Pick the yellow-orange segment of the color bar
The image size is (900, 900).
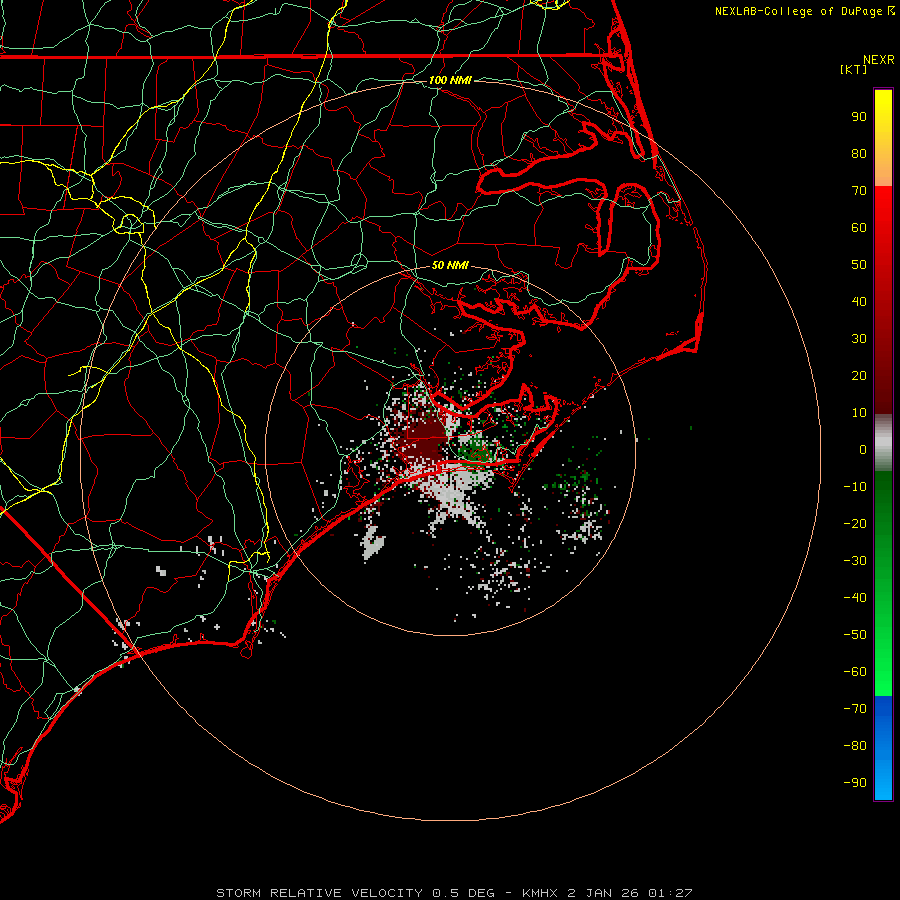coord(883,138)
